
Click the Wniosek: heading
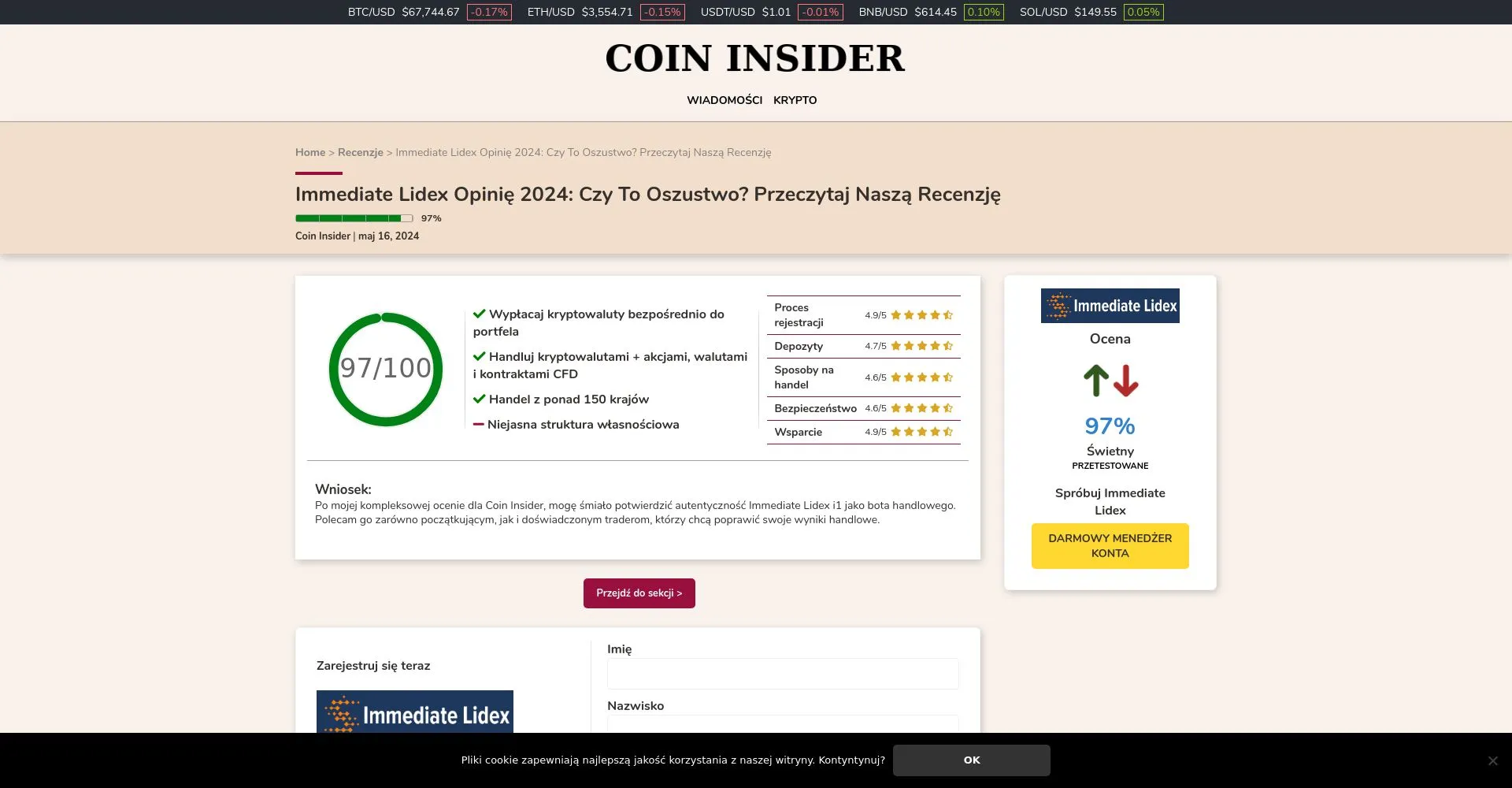point(343,489)
